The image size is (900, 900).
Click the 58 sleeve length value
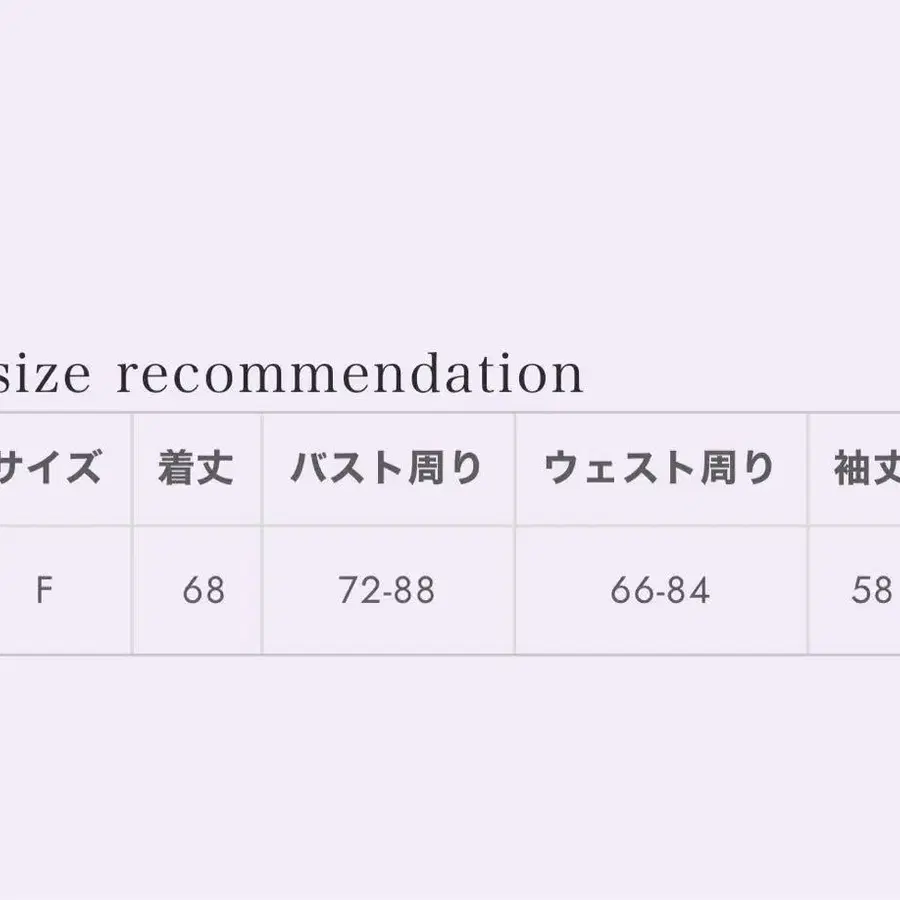pos(871,591)
